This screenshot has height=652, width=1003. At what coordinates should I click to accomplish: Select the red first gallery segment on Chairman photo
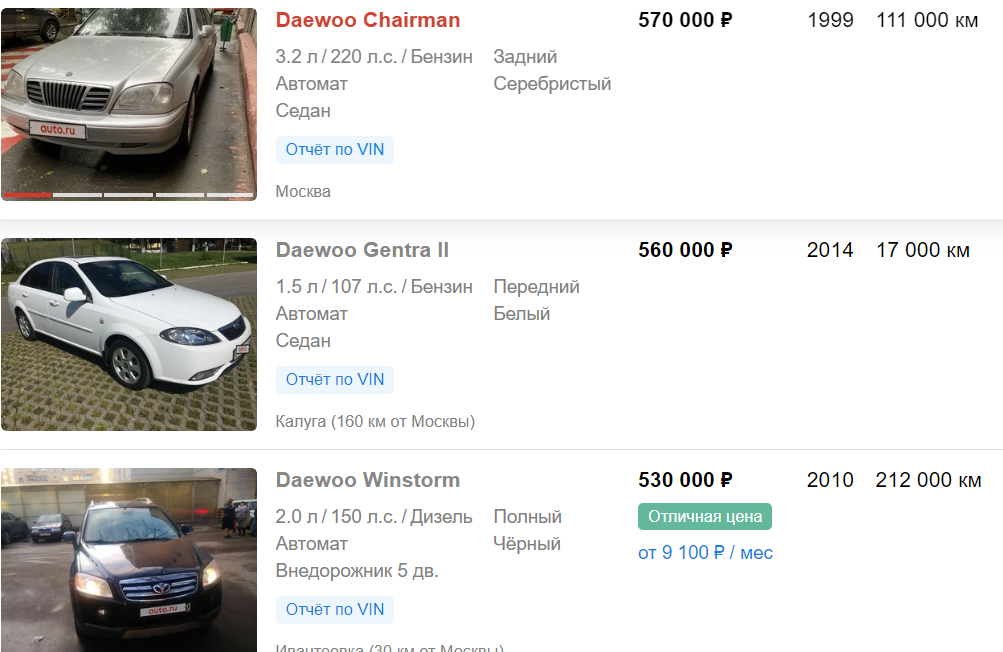(x=27, y=195)
